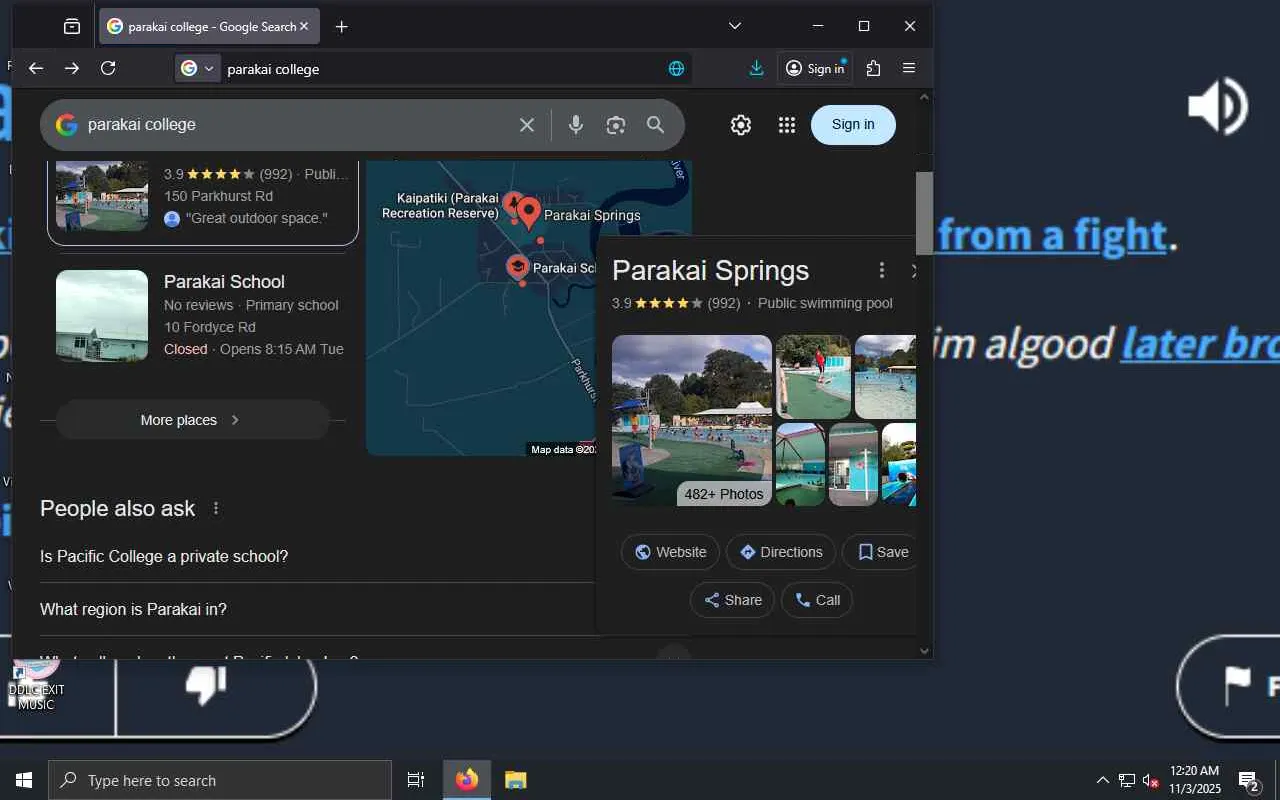Open the "from a fight" link in background
This screenshot has height=800, width=1280.
pyautogui.click(x=1052, y=234)
